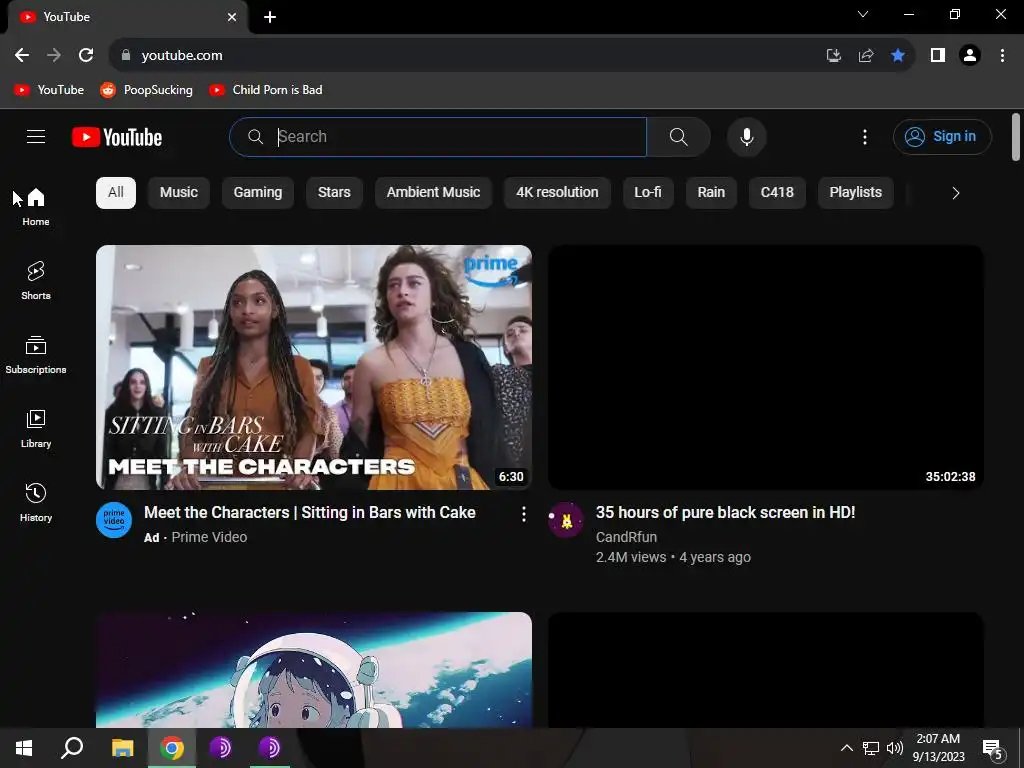
Task: Open the Chrome profile icon
Action: [x=970, y=56]
